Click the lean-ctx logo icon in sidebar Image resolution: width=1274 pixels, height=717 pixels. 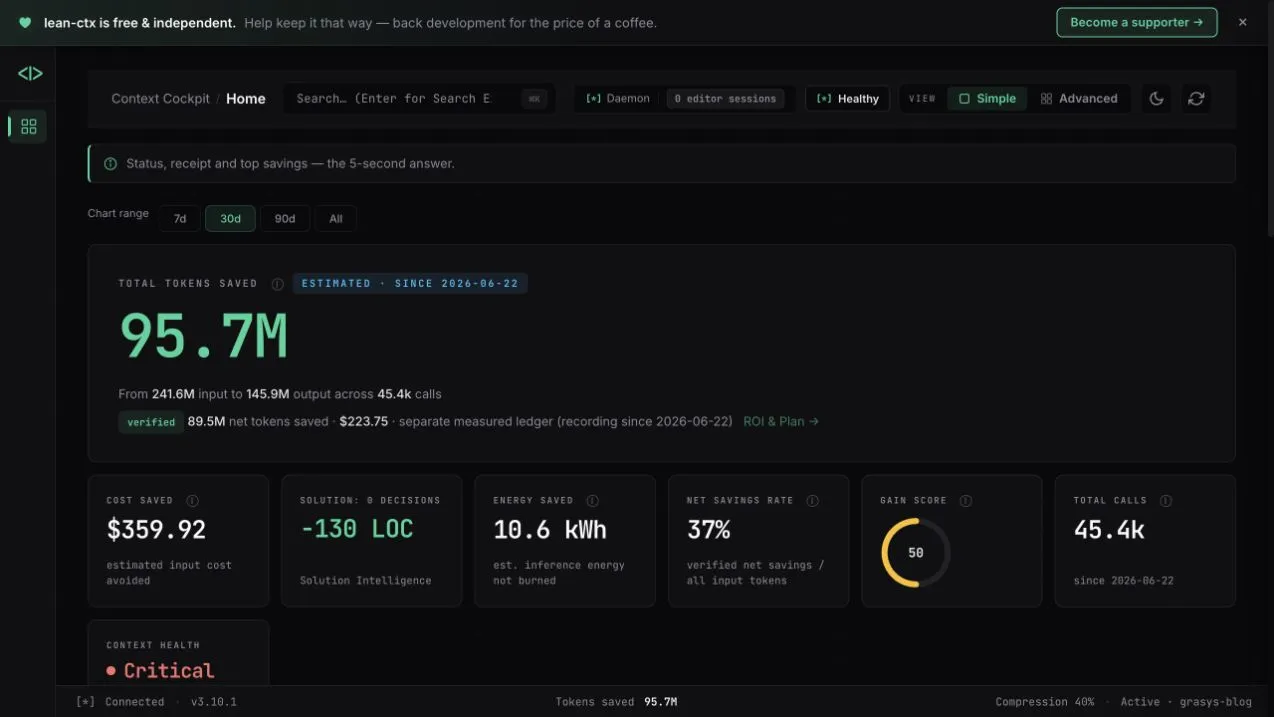coord(30,73)
